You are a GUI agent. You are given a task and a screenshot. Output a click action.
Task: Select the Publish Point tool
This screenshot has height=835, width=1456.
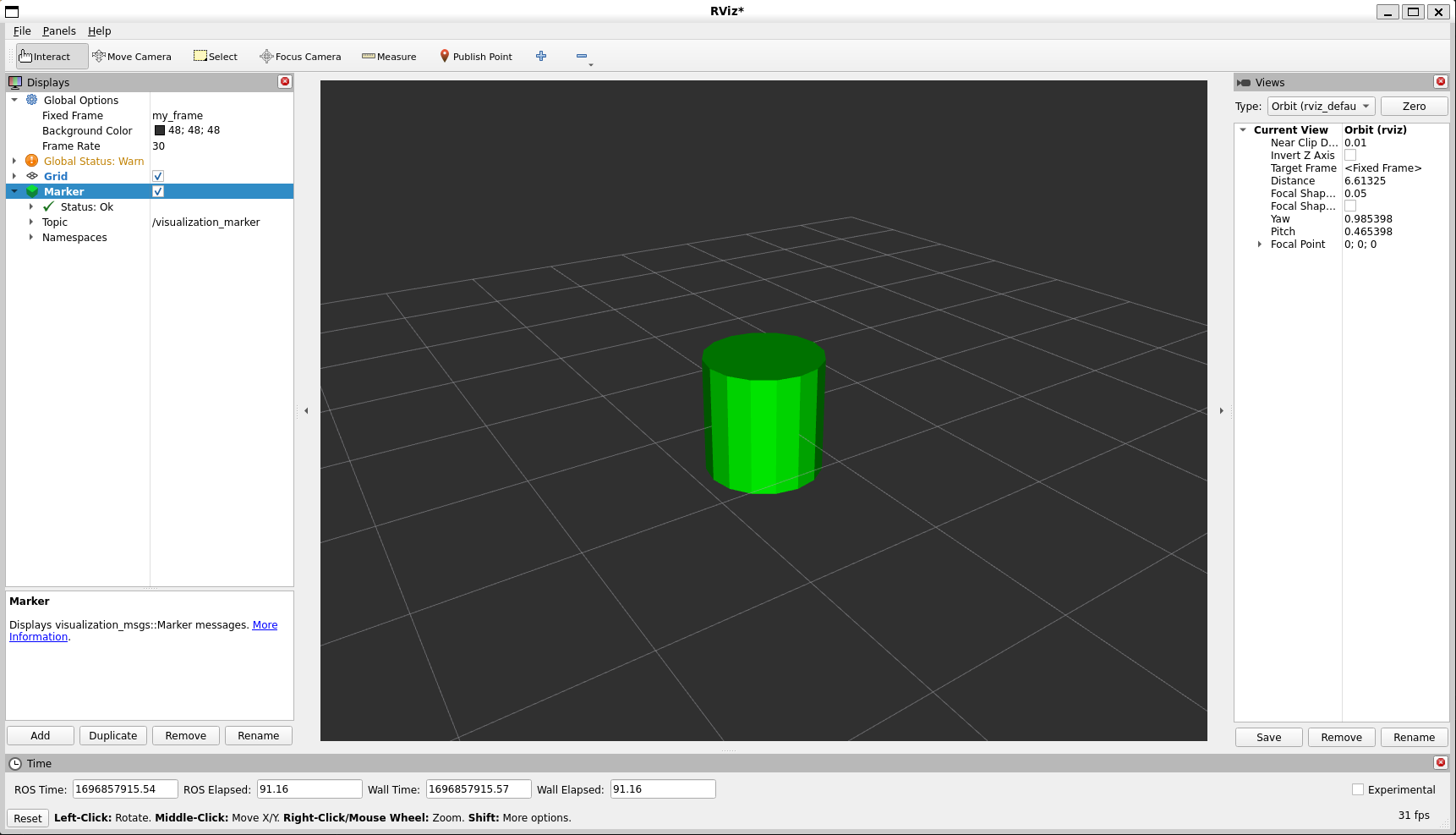(x=476, y=56)
